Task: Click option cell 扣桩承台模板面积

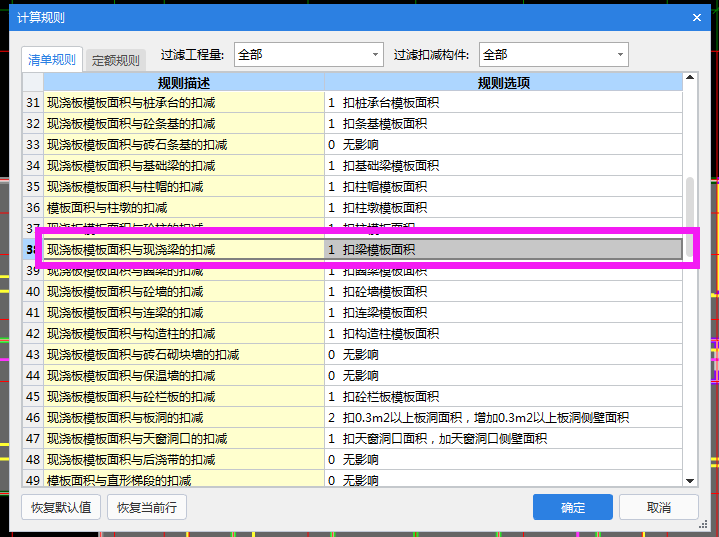Action: (x=503, y=103)
